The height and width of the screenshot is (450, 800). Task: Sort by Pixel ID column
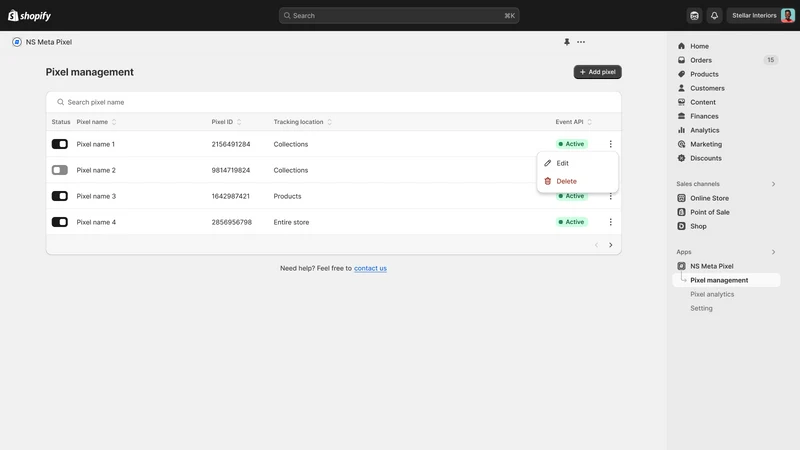(x=227, y=122)
